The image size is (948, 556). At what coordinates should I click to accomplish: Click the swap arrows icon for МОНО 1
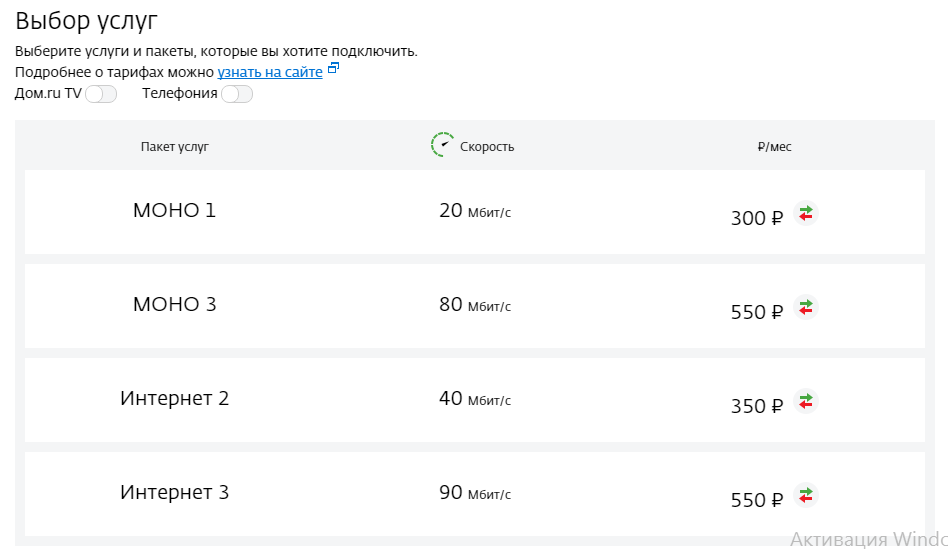[806, 213]
